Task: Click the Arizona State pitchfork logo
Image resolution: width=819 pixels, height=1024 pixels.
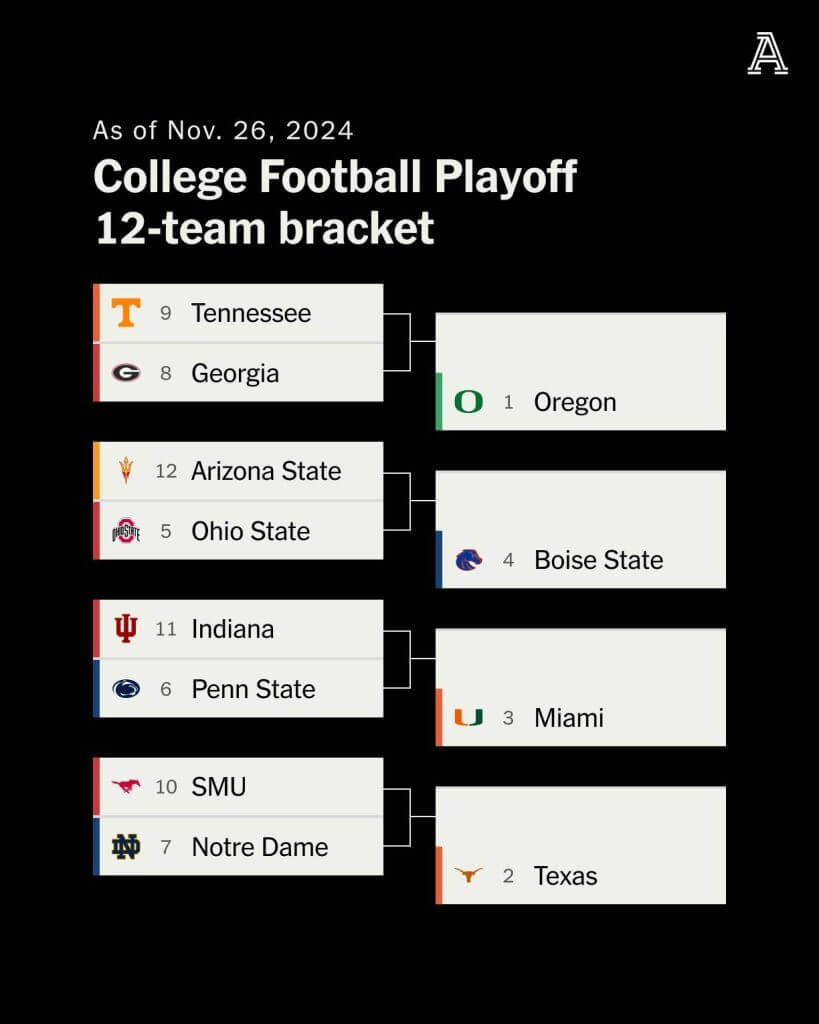Action: [126, 471]
